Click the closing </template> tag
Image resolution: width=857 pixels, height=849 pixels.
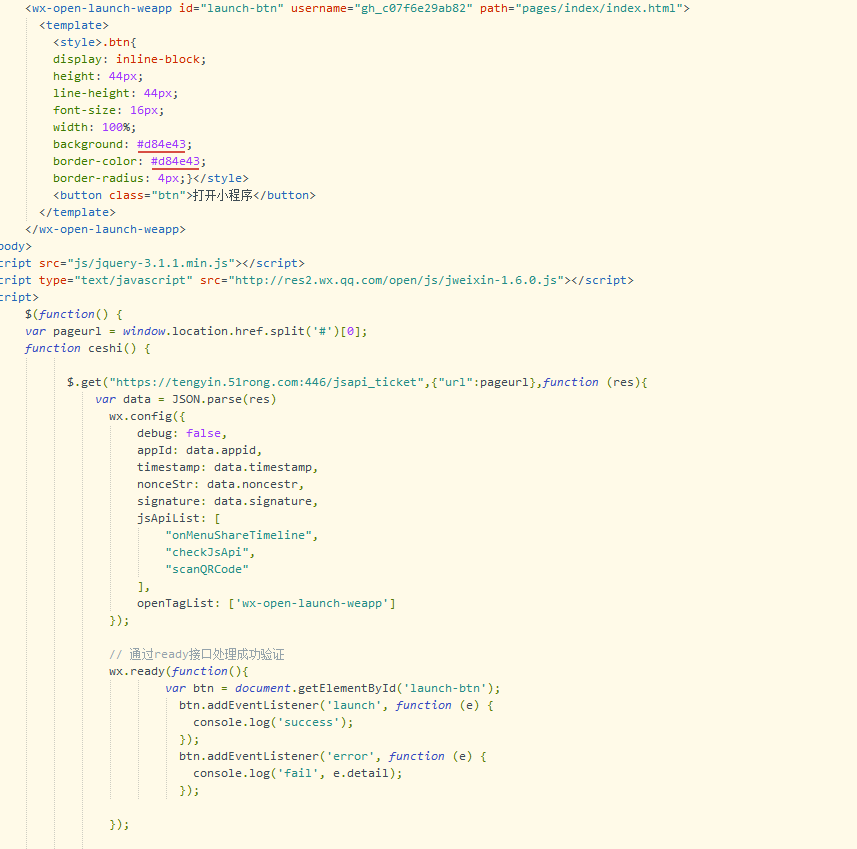[77, 212]
